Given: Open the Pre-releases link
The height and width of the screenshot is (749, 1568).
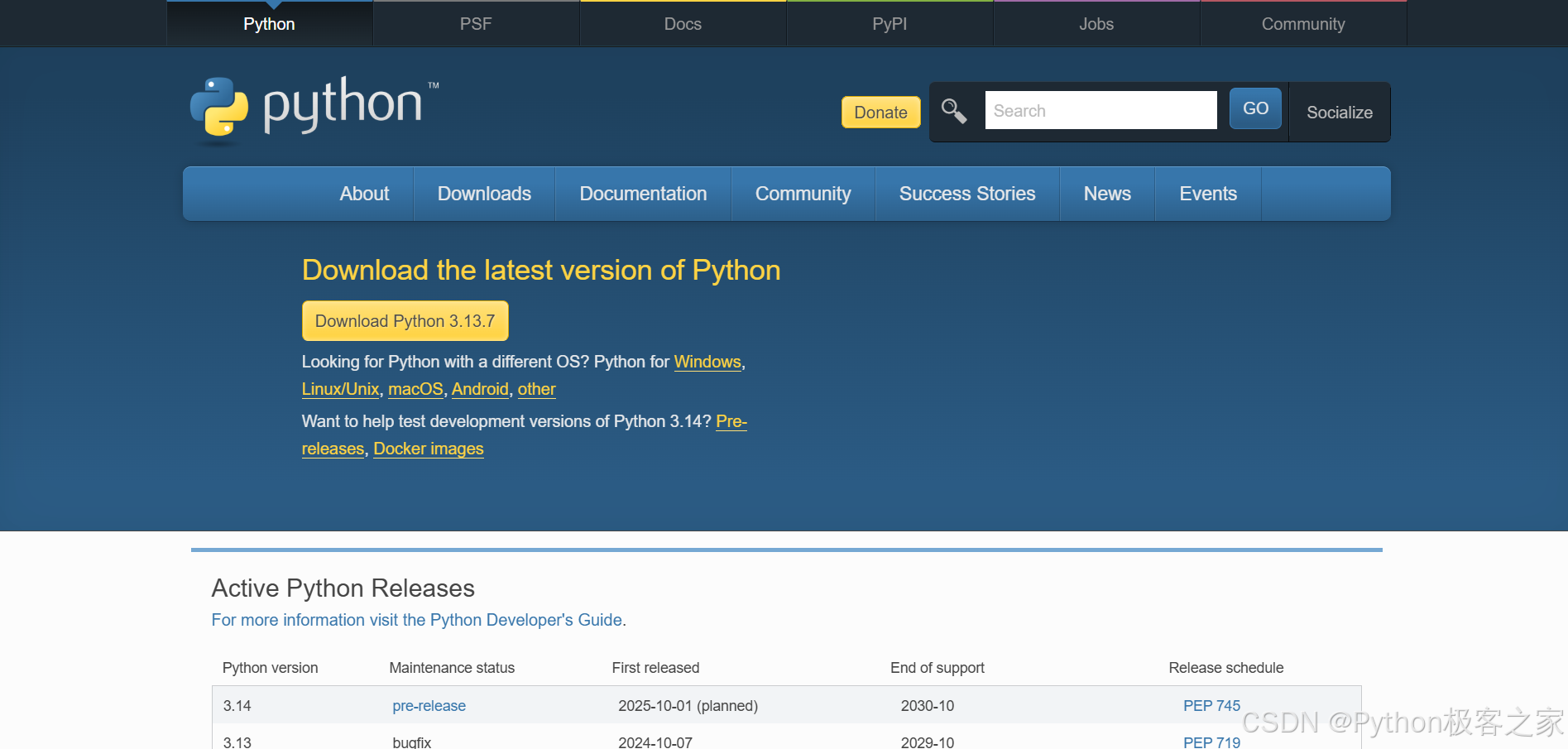Looking at the screenshot, I should tap(731, 421).
